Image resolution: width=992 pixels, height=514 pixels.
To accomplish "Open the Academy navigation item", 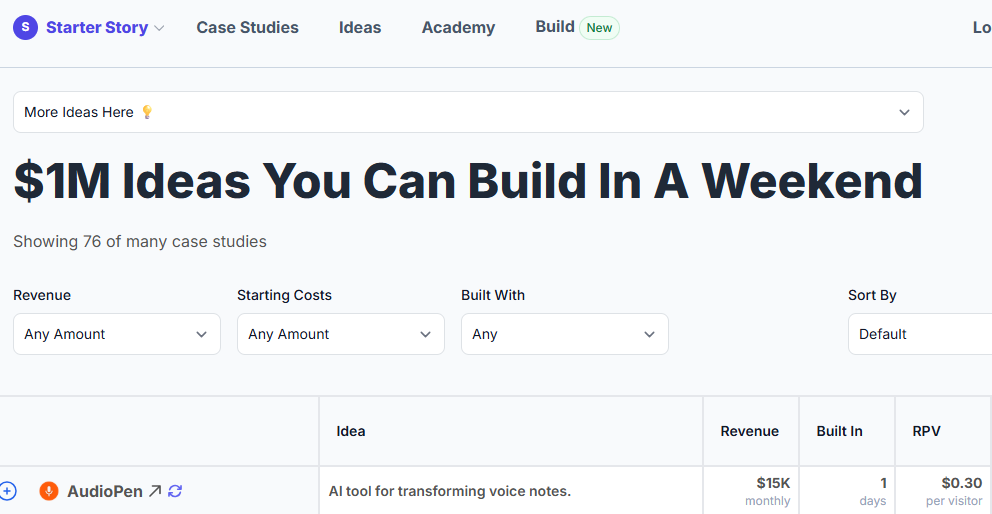I will [x=459, y=28].
